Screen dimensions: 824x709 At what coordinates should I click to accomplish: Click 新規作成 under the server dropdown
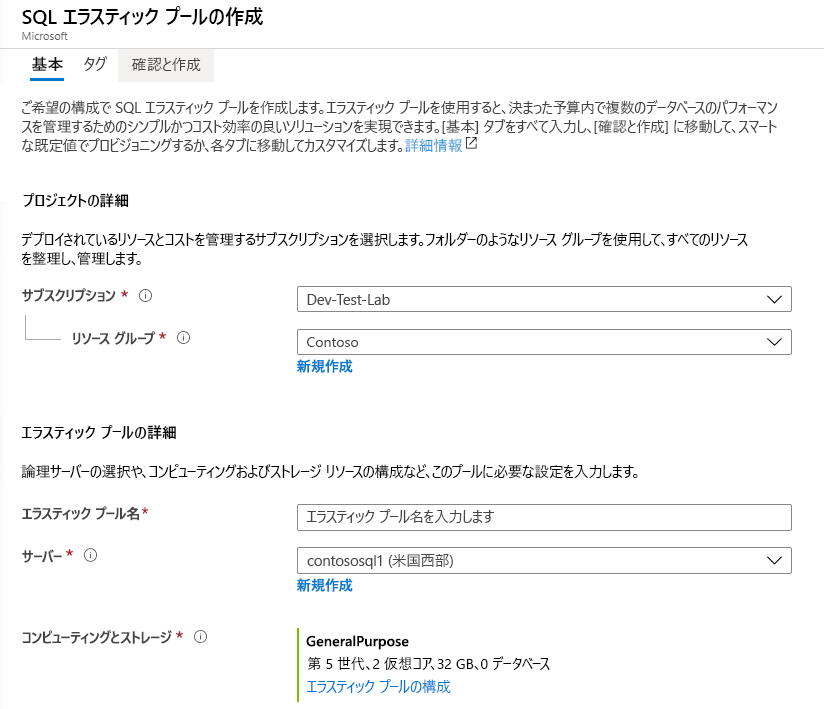324,585
